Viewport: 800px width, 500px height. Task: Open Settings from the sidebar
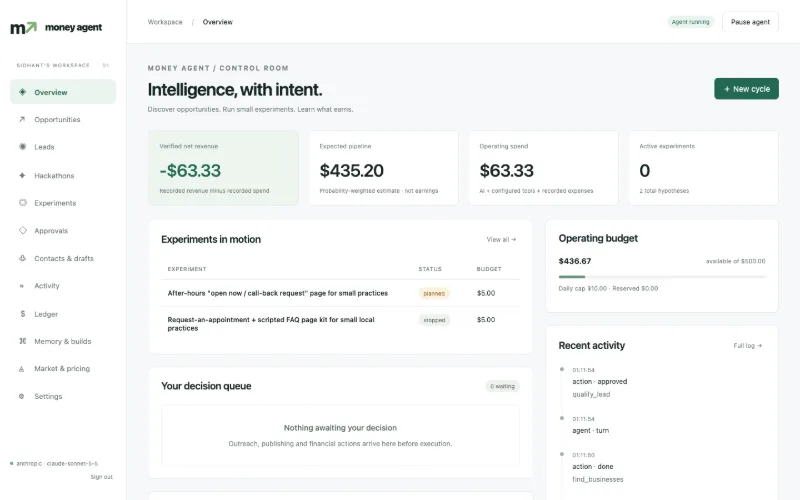[x=63, y=396]
